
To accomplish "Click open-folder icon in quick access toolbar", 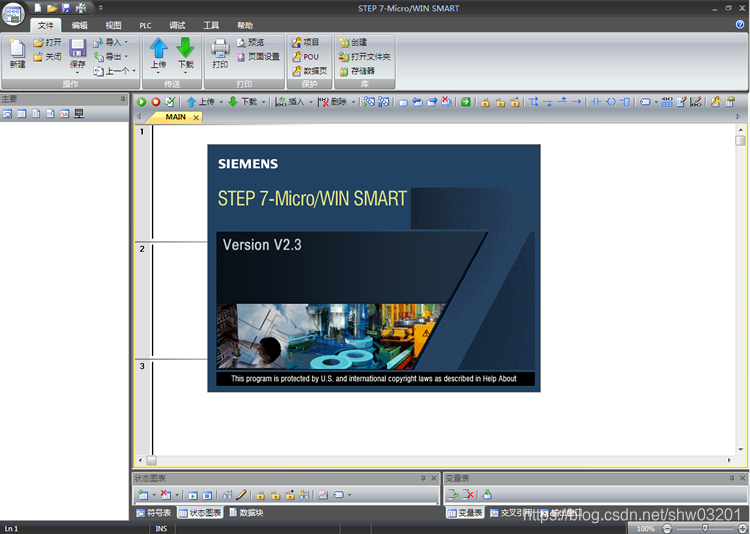I will (x=52, y=8).
